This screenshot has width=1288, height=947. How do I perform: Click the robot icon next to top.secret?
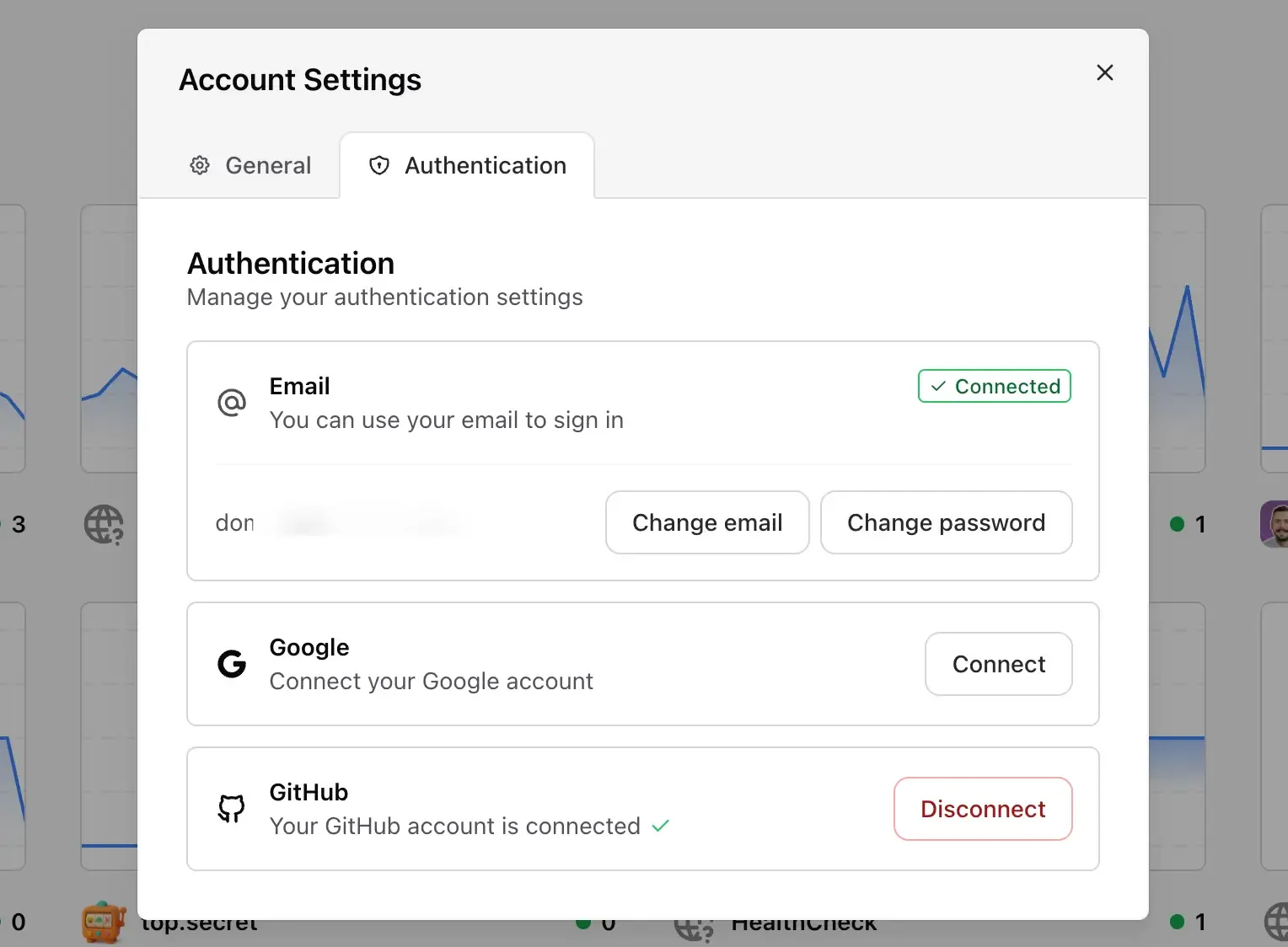tap(102, 922)
